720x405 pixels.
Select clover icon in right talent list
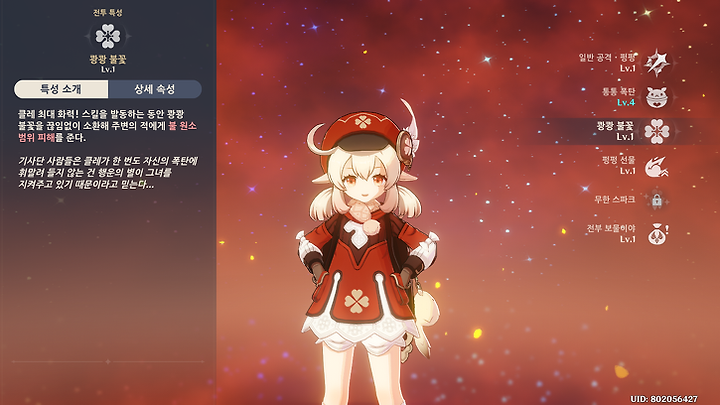(657, 131)
